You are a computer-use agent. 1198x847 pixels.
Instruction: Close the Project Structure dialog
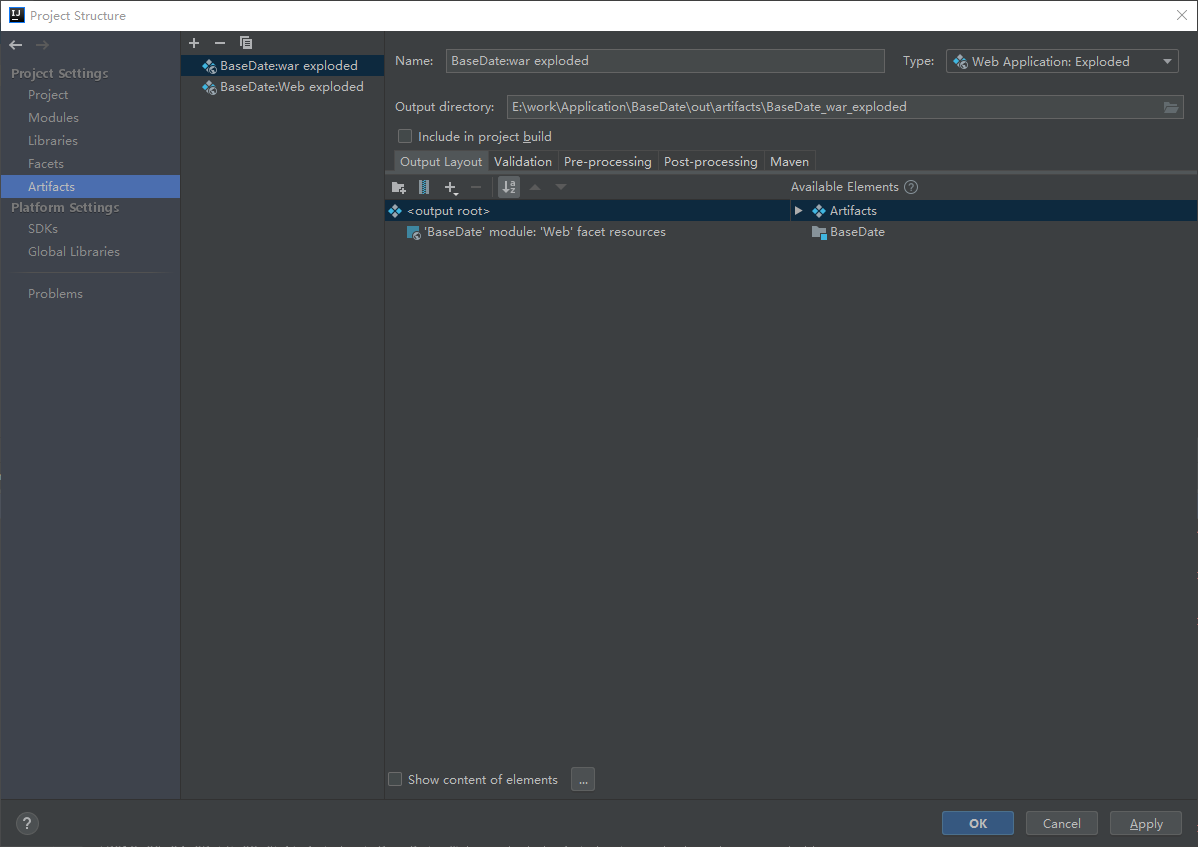(x=1181, y=15)
